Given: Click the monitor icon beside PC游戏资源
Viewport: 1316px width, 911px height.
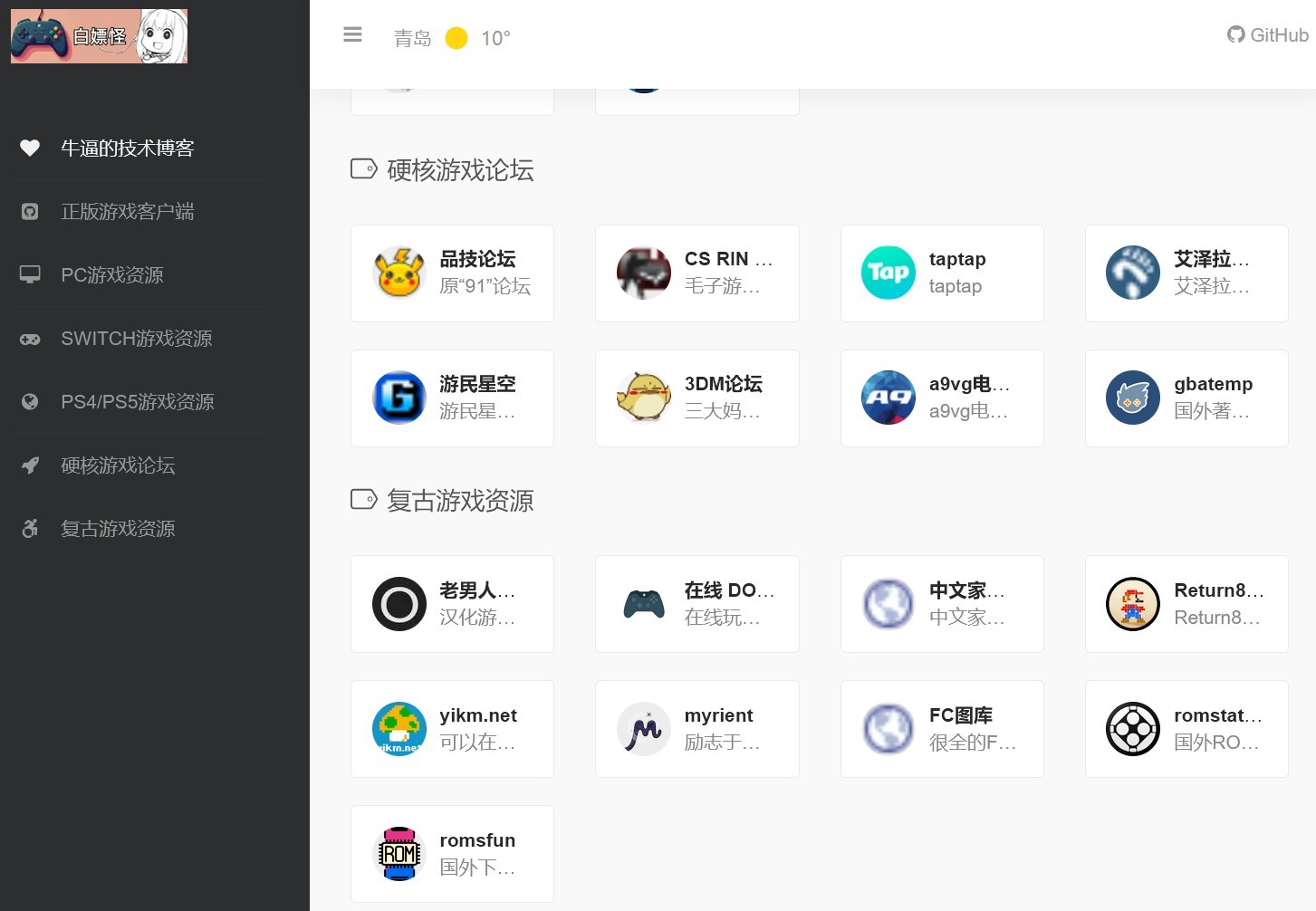Looking at the screenshot, I should coord(30,274).
